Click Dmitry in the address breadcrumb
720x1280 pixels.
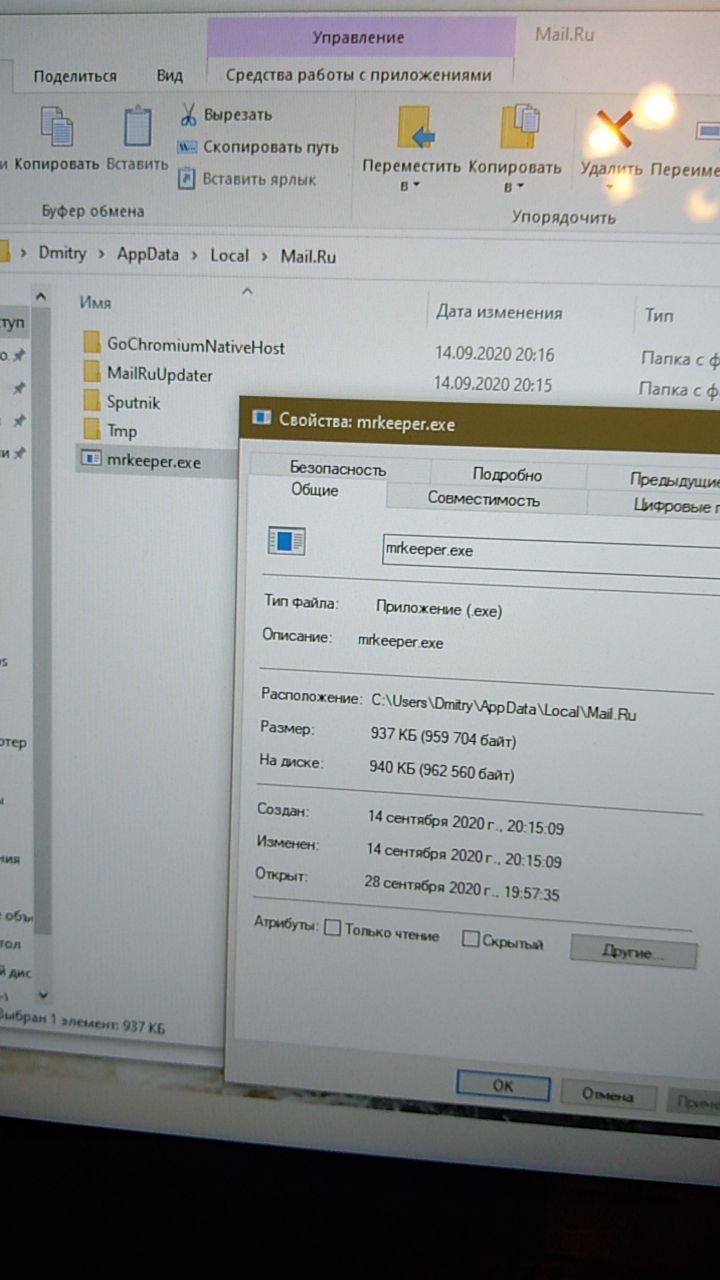click(62, 253)
